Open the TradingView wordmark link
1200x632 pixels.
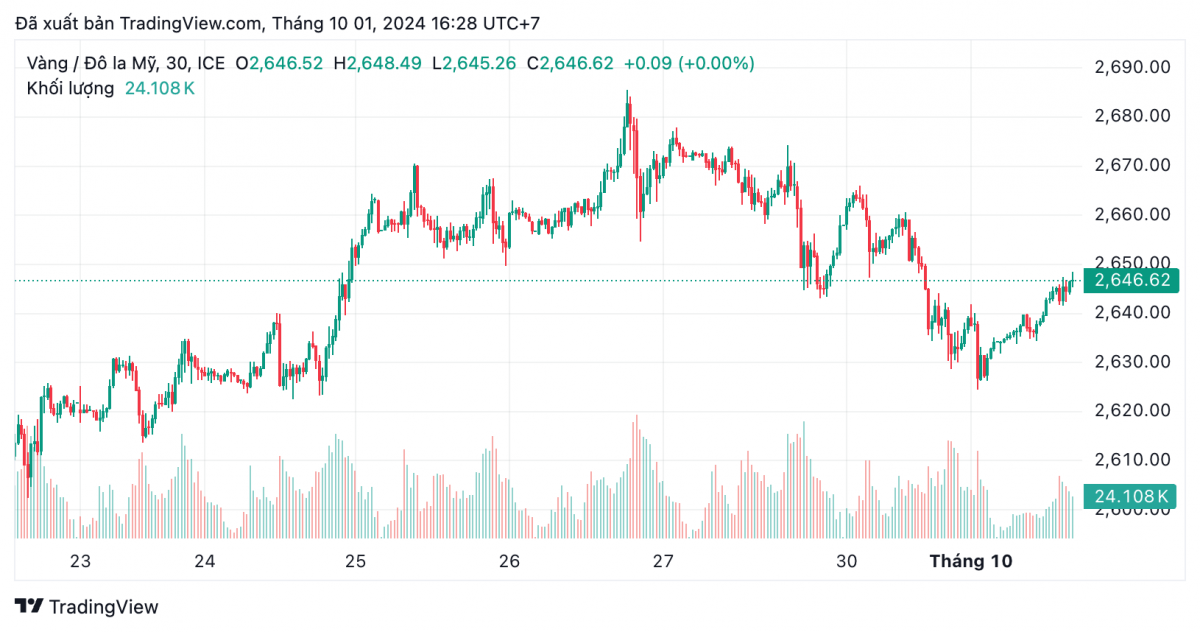pos(103,606)
